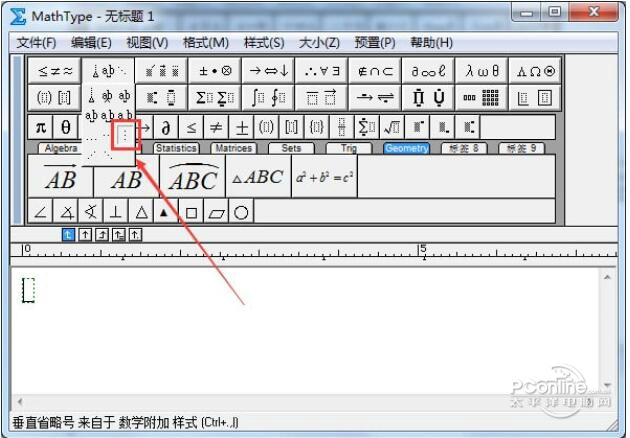
Task: Insert the plus-minus symbol in small bar
Action: click(241, 128)
